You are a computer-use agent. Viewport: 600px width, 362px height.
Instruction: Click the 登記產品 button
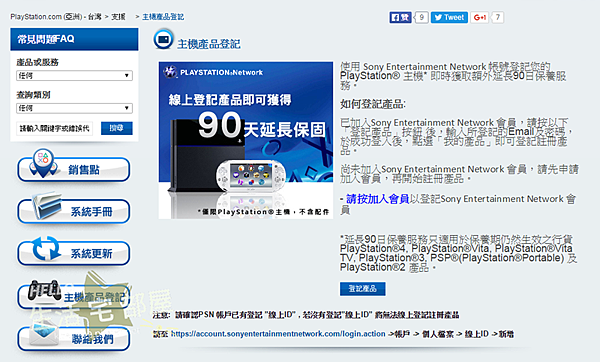362,289
